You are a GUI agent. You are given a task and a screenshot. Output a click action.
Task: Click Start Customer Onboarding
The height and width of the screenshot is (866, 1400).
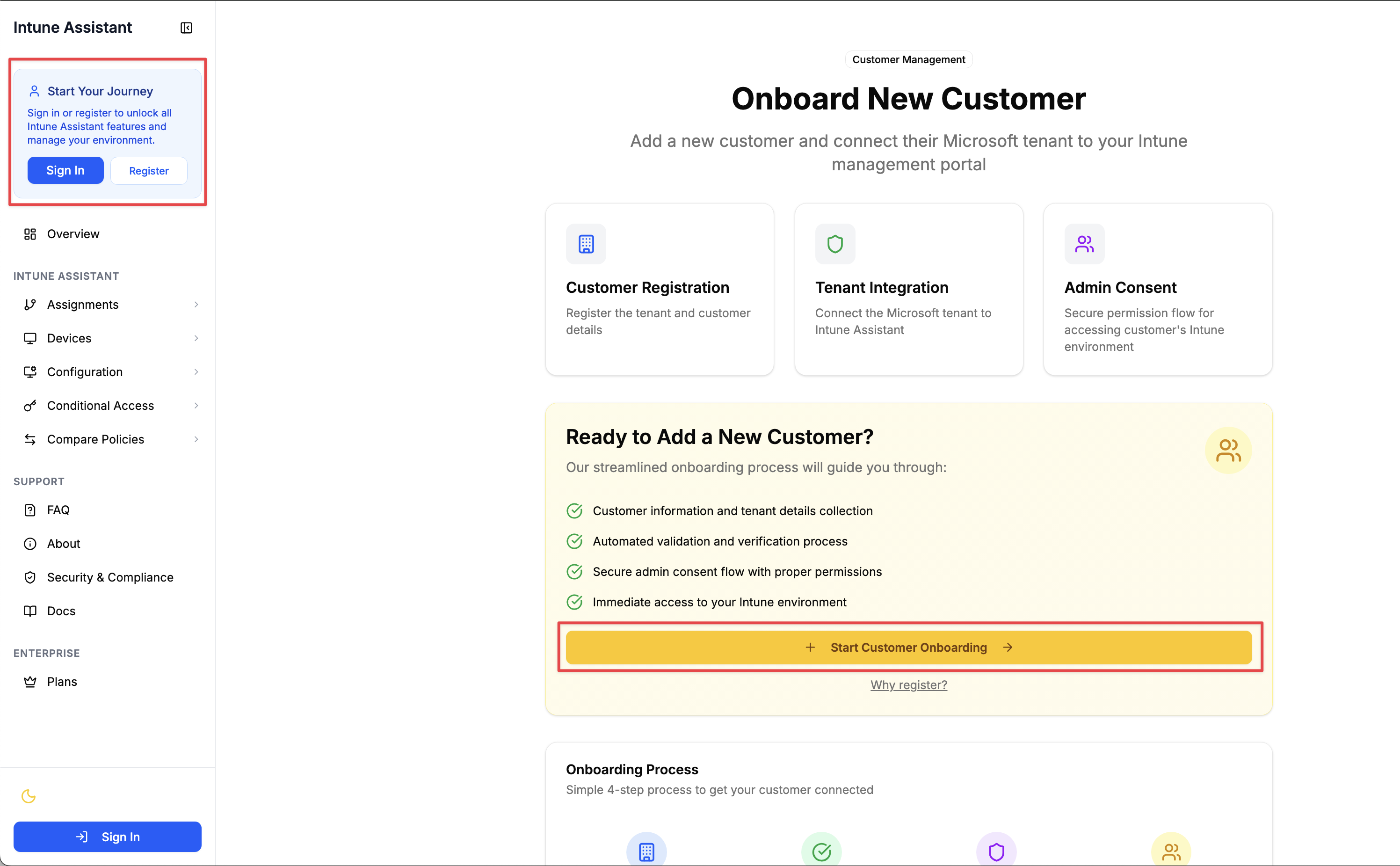(908, 647)
